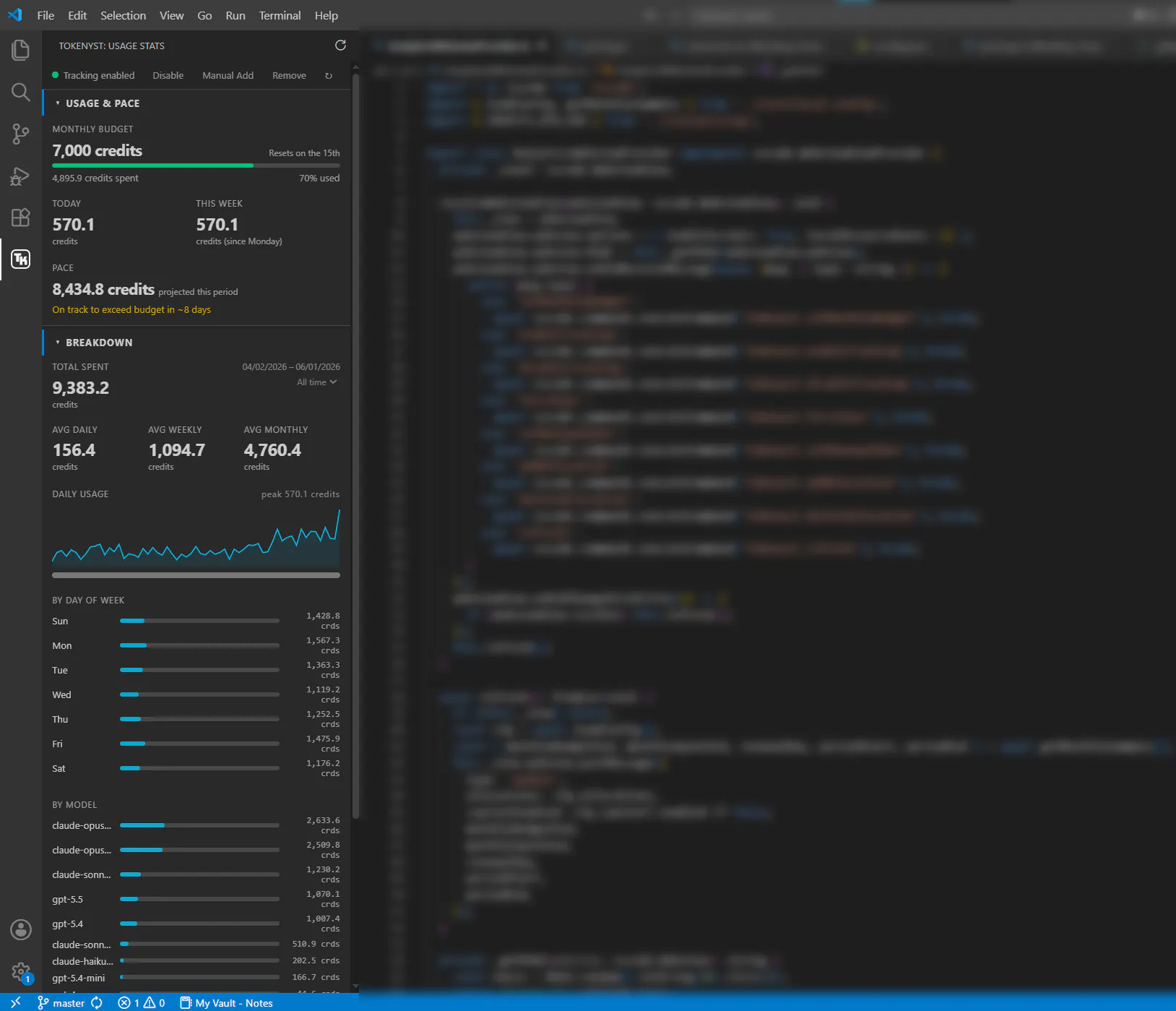Image resolution: width=1176 pixels, height=1011 pixels.
Task: Click the monthly budget progress bar
Action: (196, 165)
